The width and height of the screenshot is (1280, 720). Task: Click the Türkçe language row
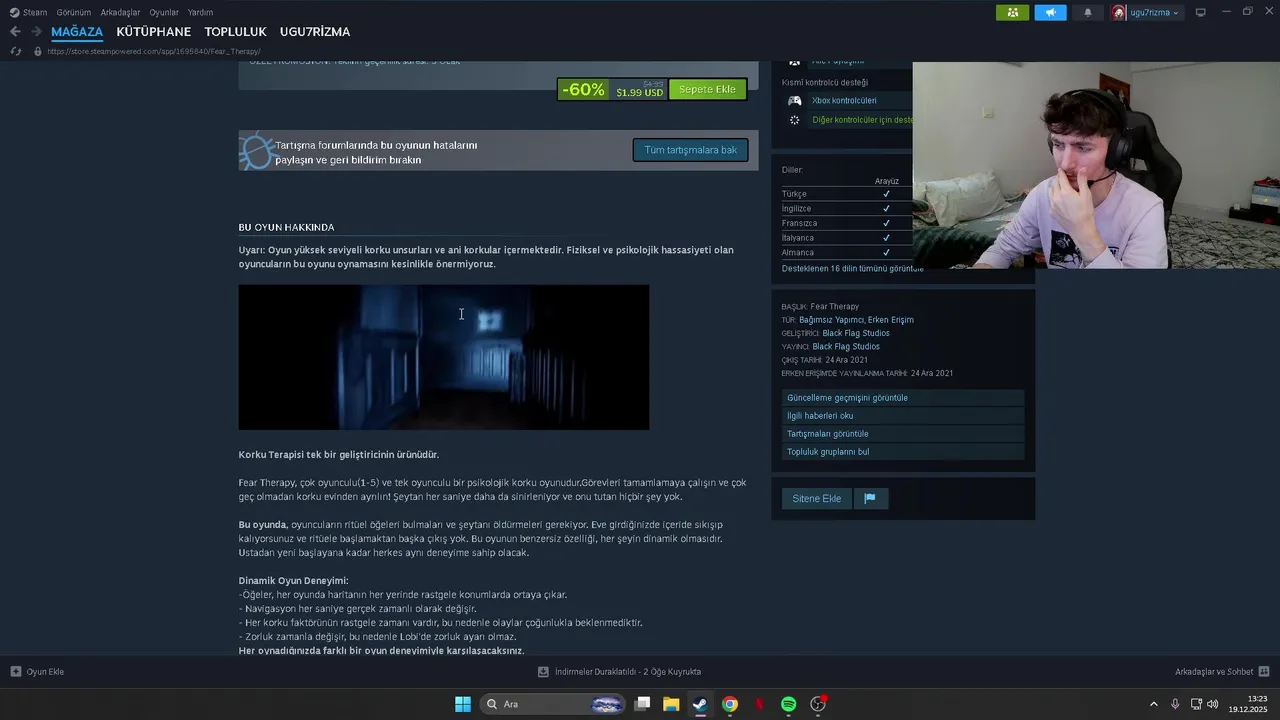pos(846,194)
